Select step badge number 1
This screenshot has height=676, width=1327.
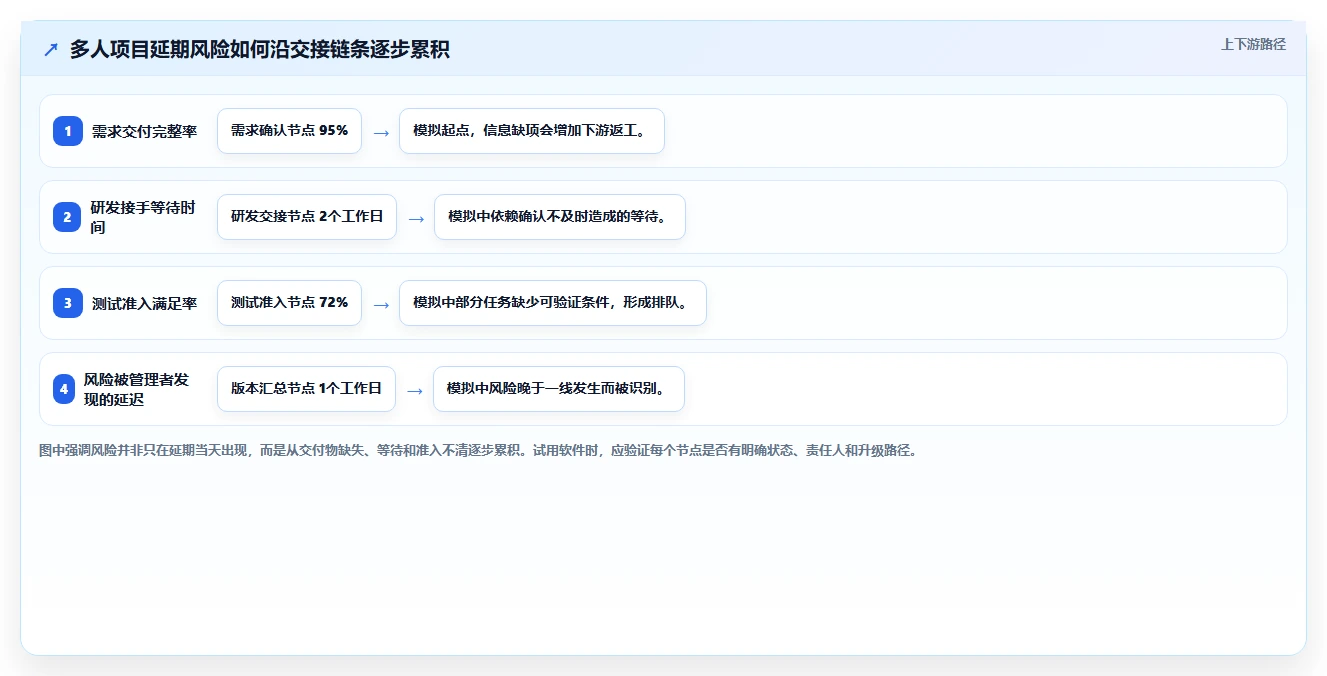coord(68,131)
